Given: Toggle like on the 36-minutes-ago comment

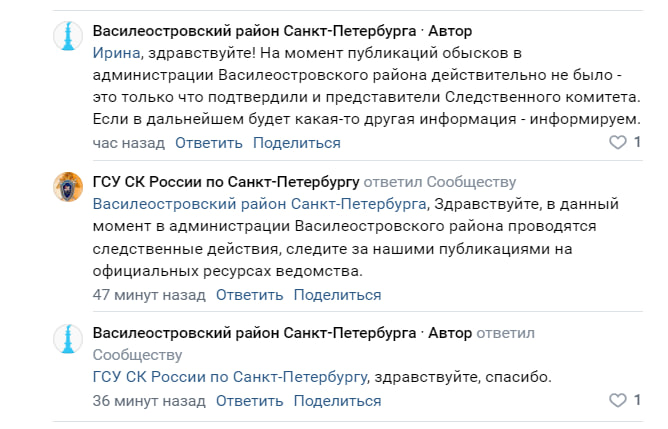Looking at the screenshot, I should [x=618, y=401].
